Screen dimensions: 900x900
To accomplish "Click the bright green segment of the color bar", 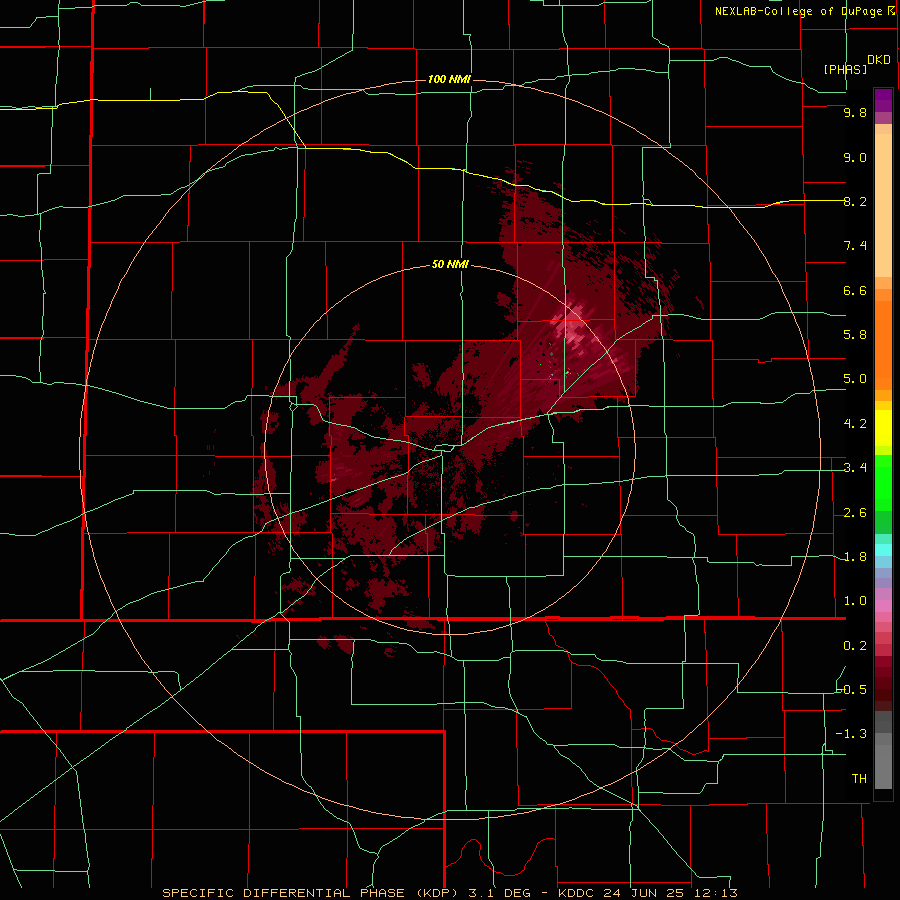I will 883,483.
